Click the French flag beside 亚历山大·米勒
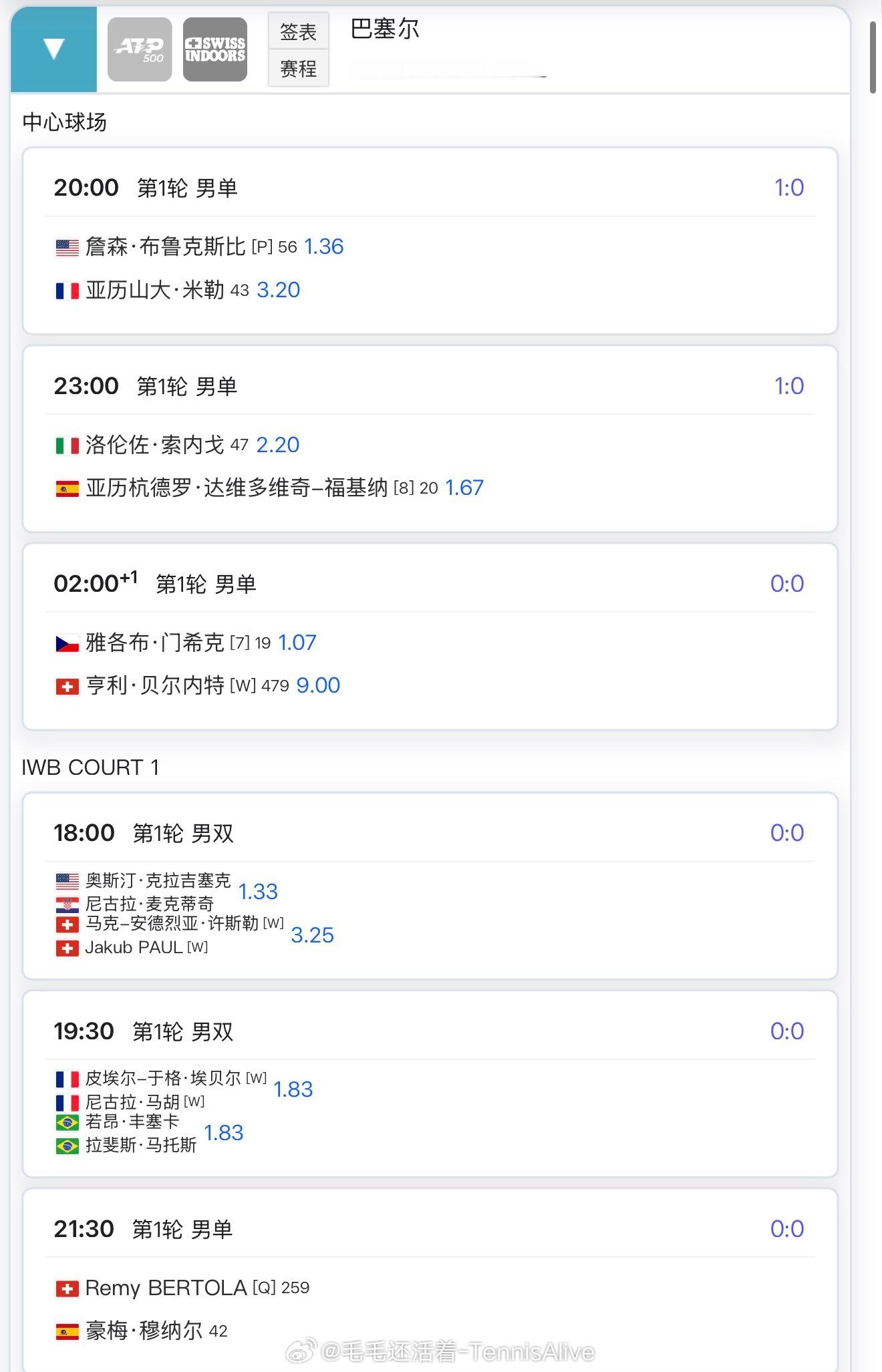This screenshot has width=882, height=1372. click(x=67, y=291)
